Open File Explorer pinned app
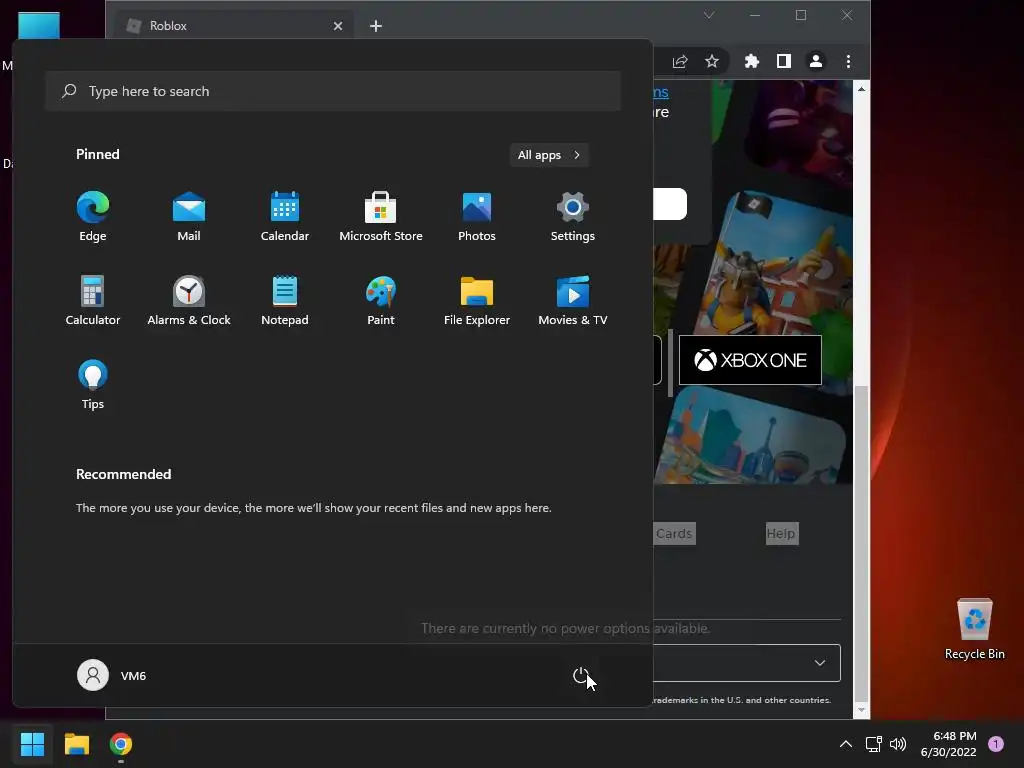The image size is (1024, 768). point(477,301)
